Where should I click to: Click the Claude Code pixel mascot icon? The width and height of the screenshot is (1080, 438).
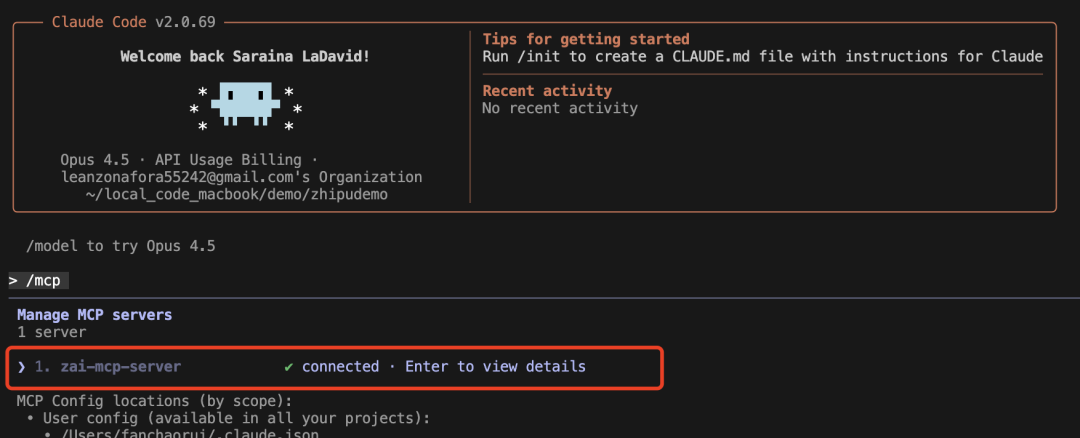(245, 106)
